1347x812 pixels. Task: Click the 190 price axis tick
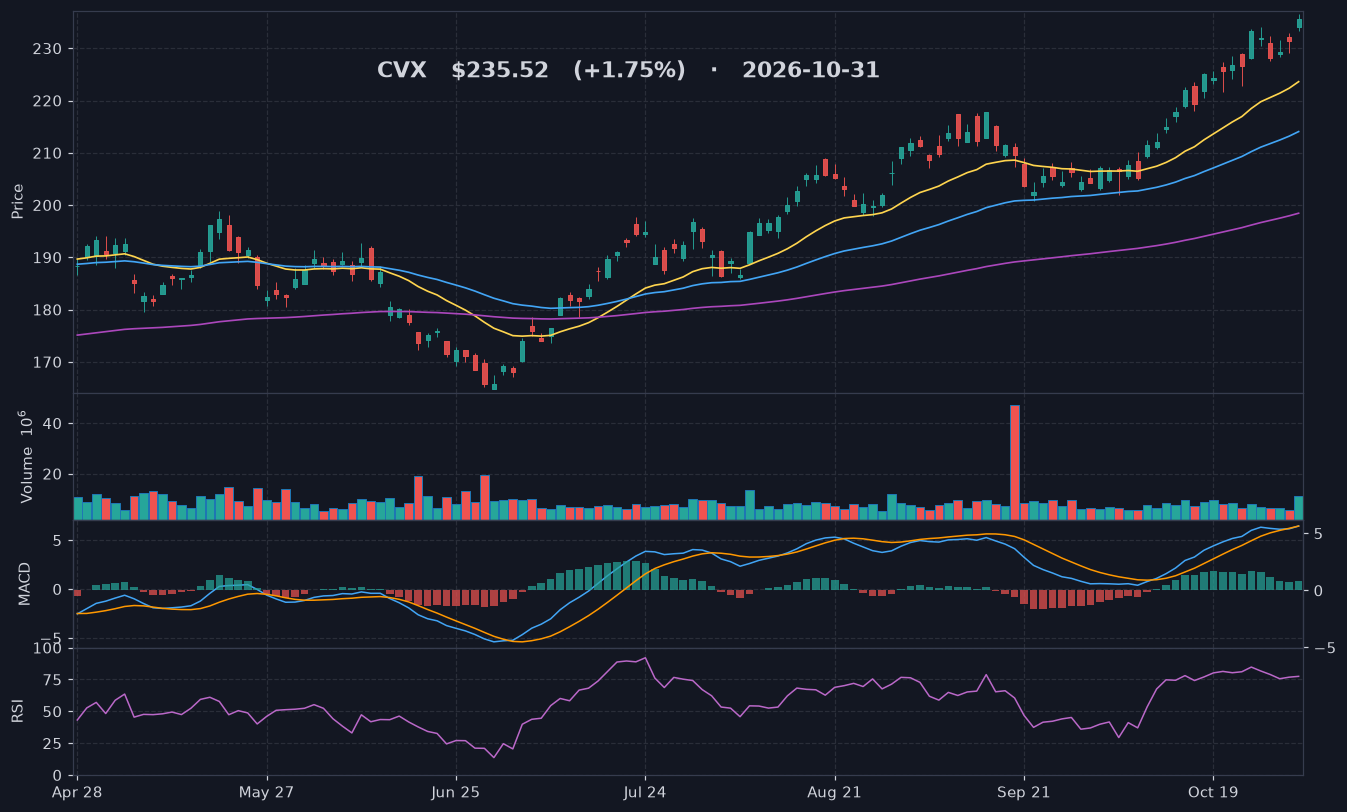(x=47, y=258)
